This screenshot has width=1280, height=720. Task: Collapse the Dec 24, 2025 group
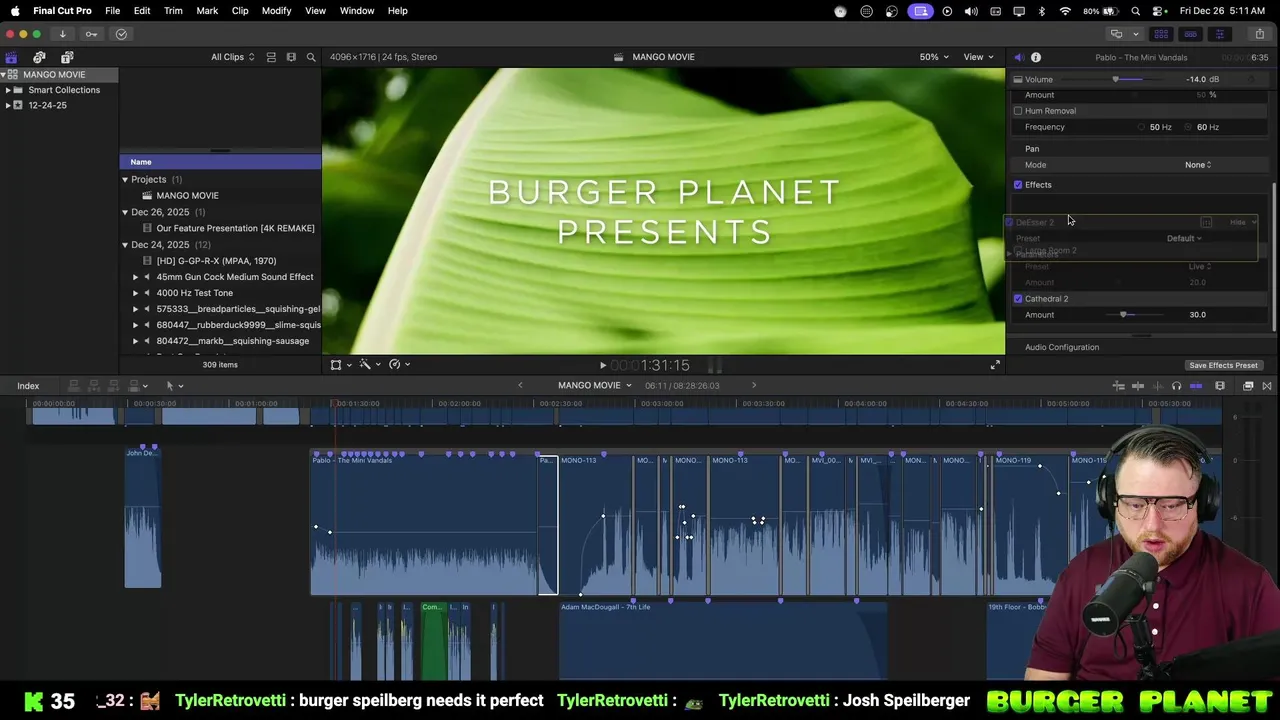click(125, 245)
